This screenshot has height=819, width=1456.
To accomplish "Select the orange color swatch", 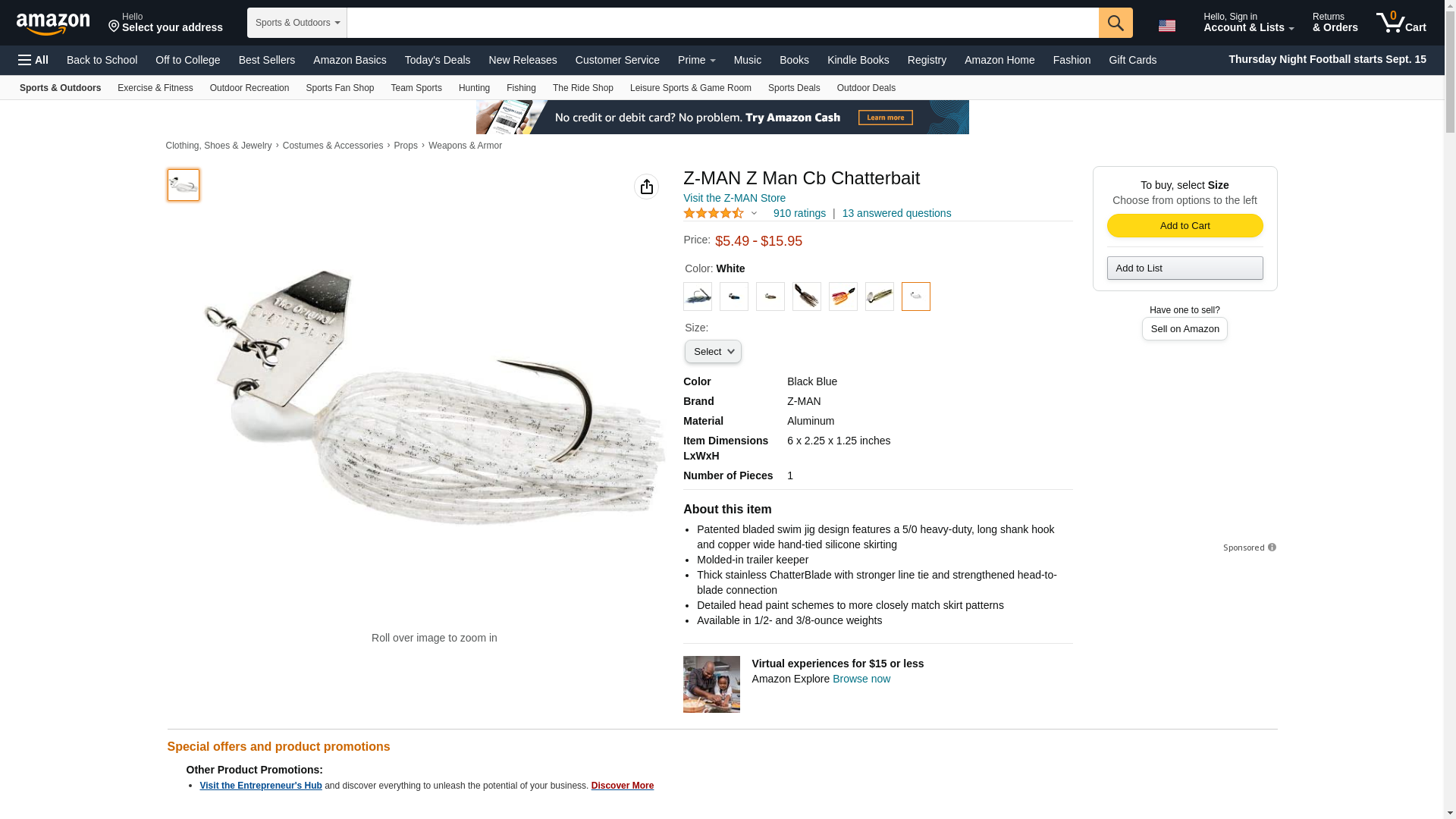I will [843, 297].
